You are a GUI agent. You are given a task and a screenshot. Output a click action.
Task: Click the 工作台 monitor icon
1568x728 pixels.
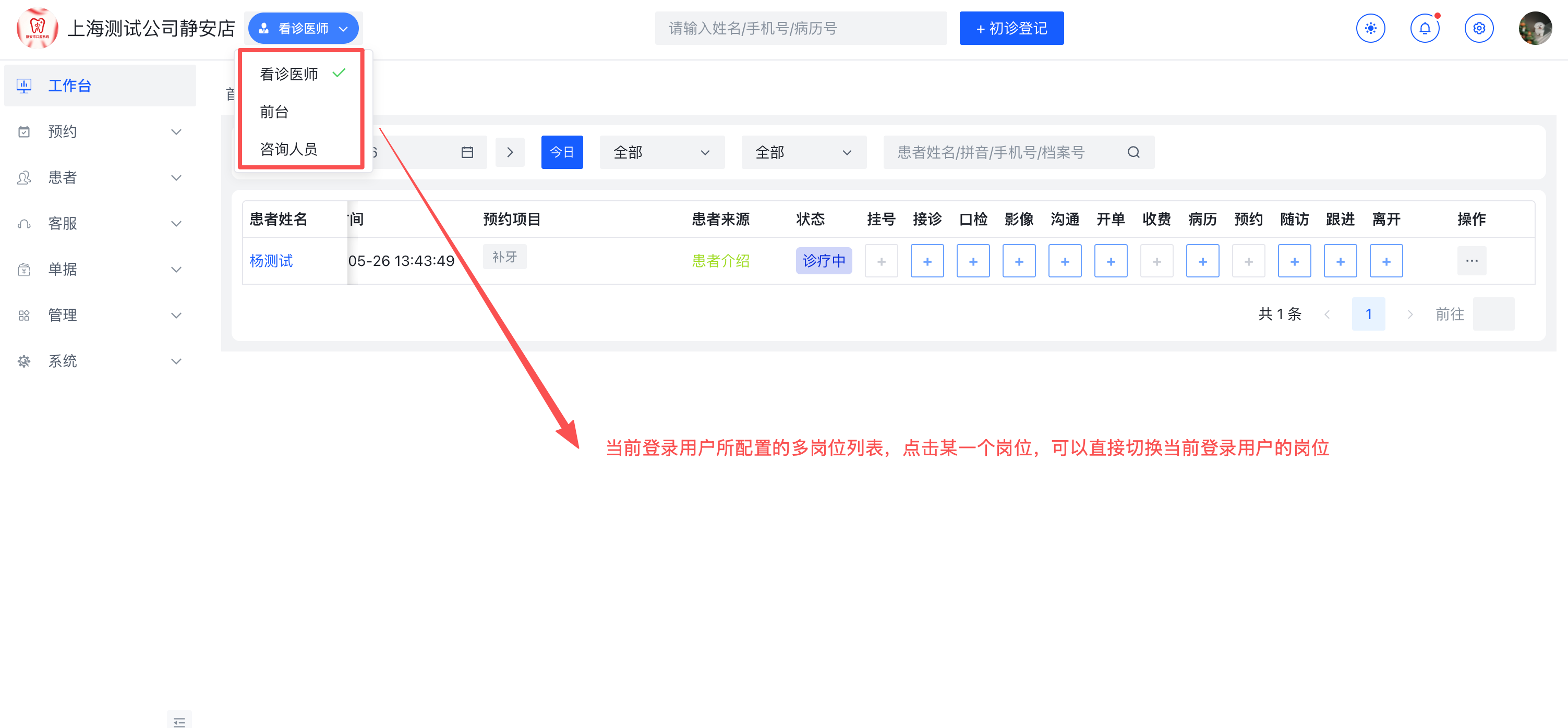[24, 85]
